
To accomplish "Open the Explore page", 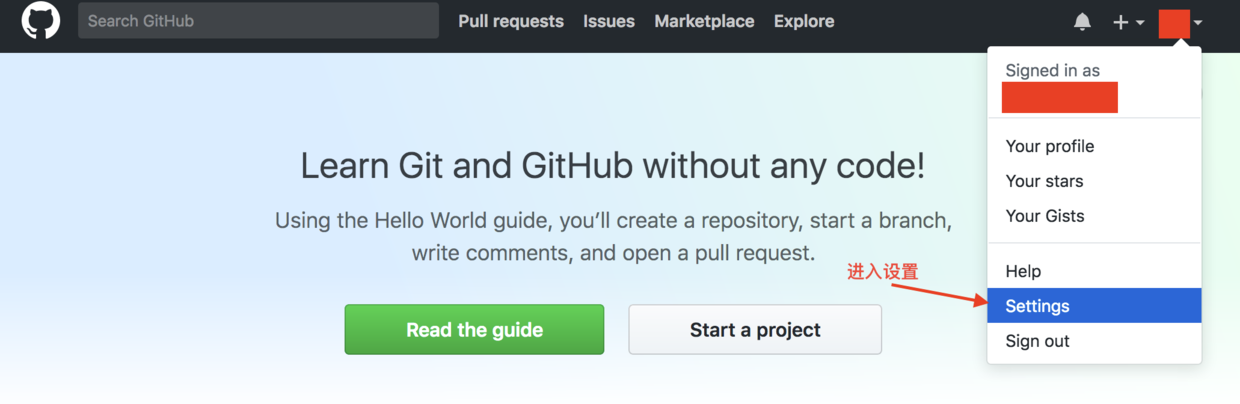I will pyautogui.click(x=804, y=21).
